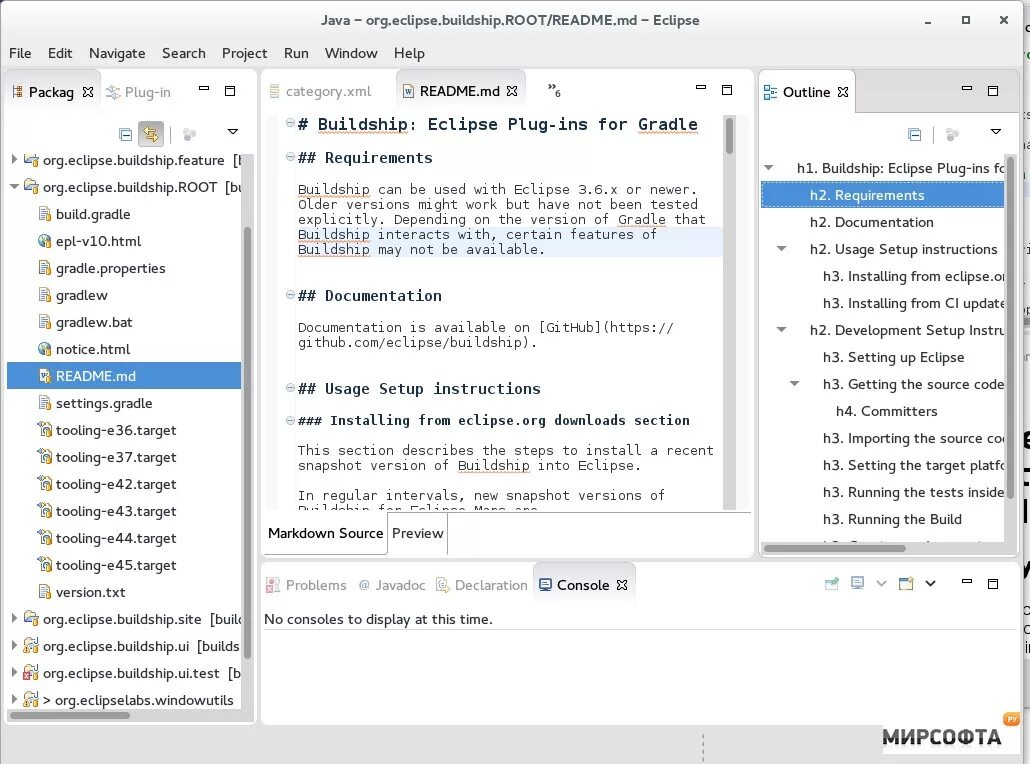This screenshot has width=1030, height=764.
Task: Open the Declaration view tab
Action: [x=482, y=585]
